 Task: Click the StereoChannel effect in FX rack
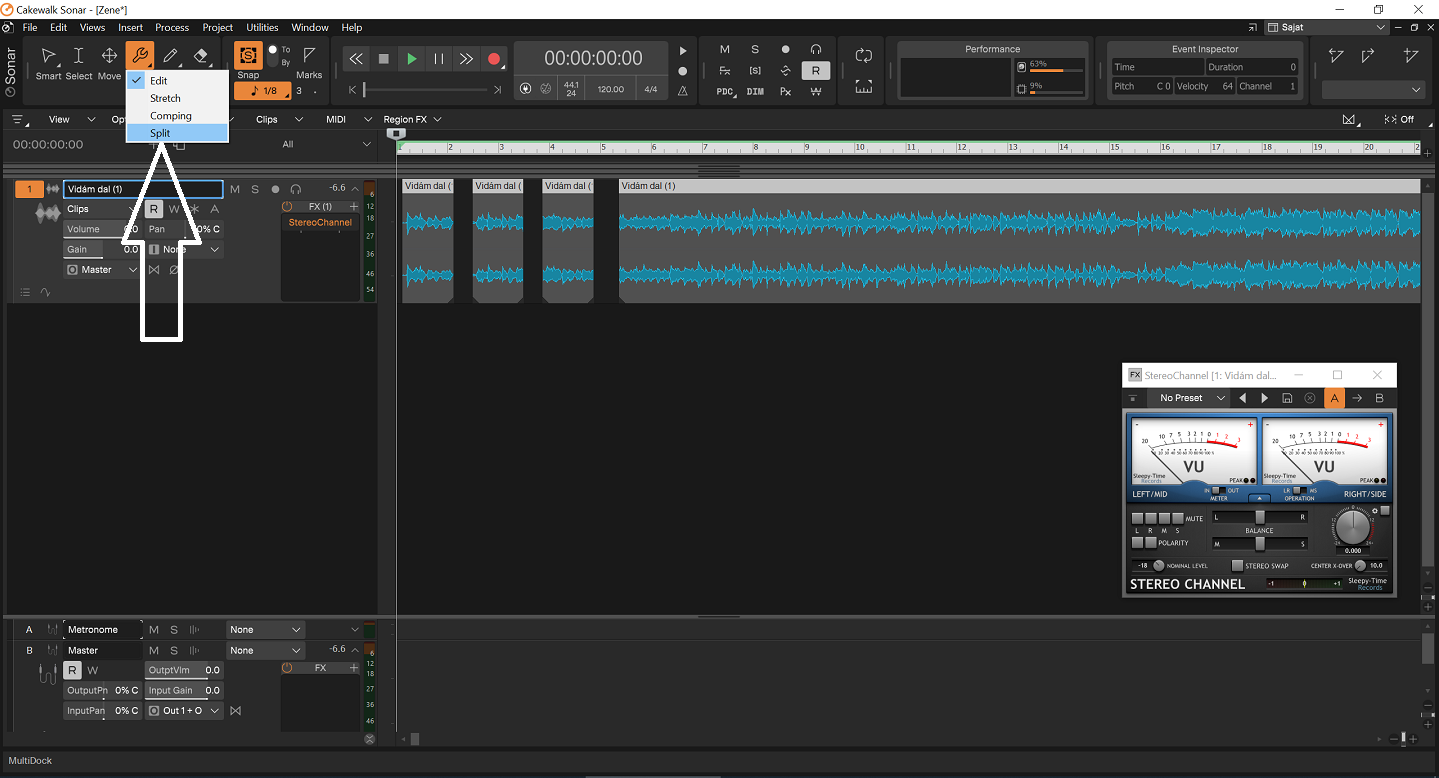320,222
